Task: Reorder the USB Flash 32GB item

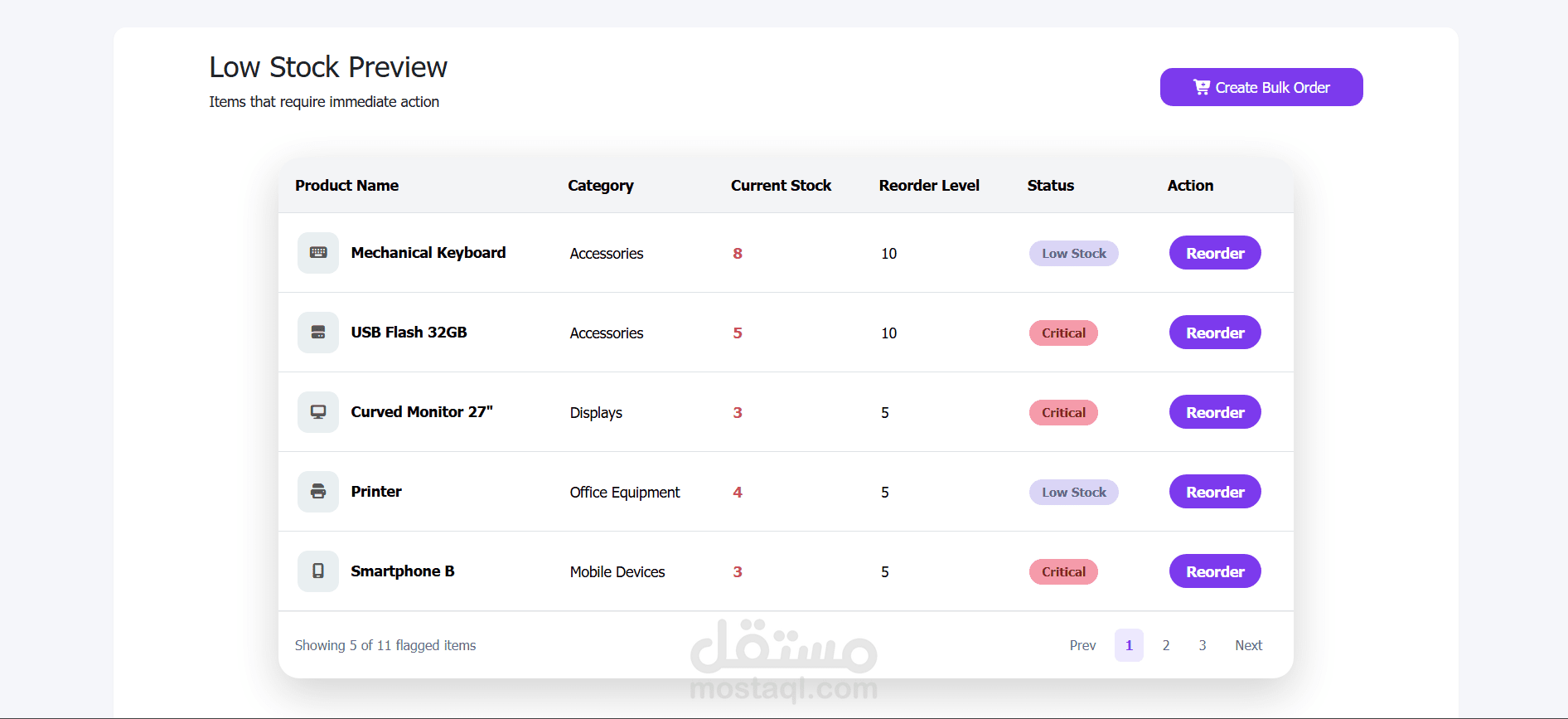Action: pos(1215,333)
